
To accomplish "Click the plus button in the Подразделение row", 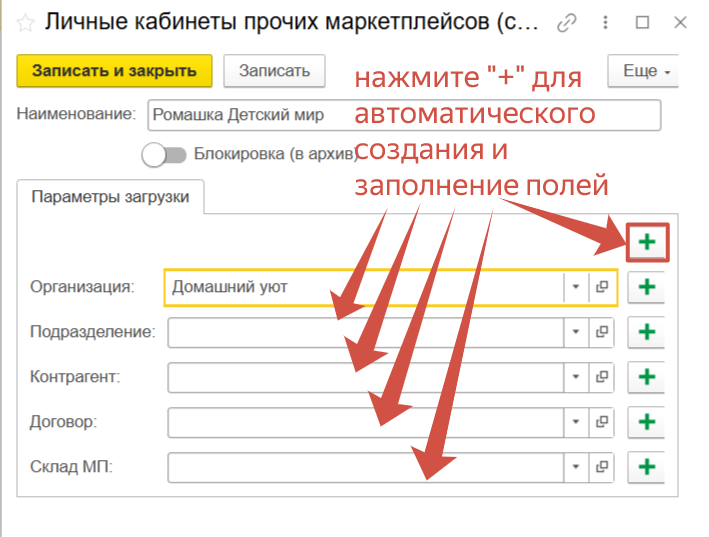I will click(x=647, y=332).
